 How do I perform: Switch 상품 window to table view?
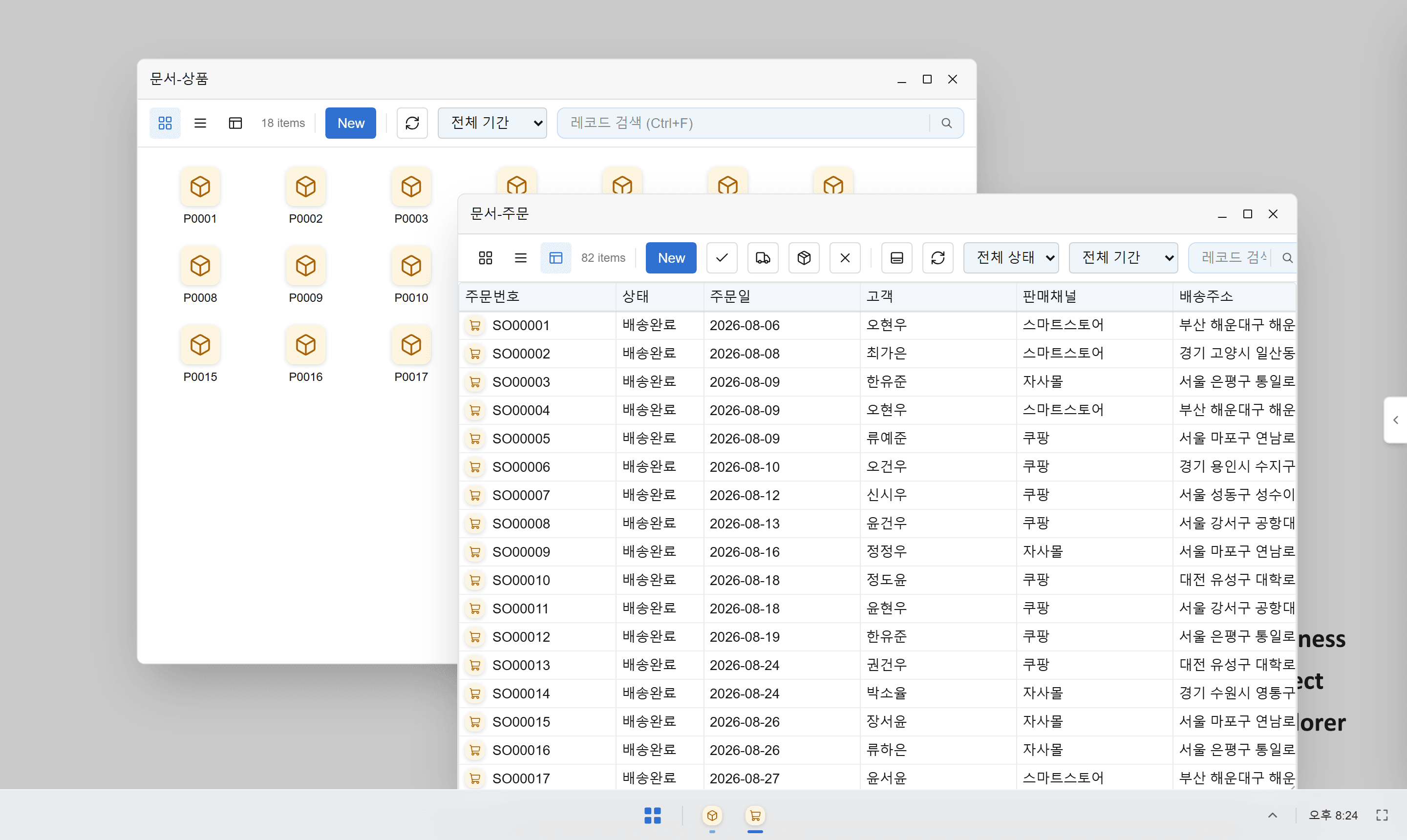235,123
